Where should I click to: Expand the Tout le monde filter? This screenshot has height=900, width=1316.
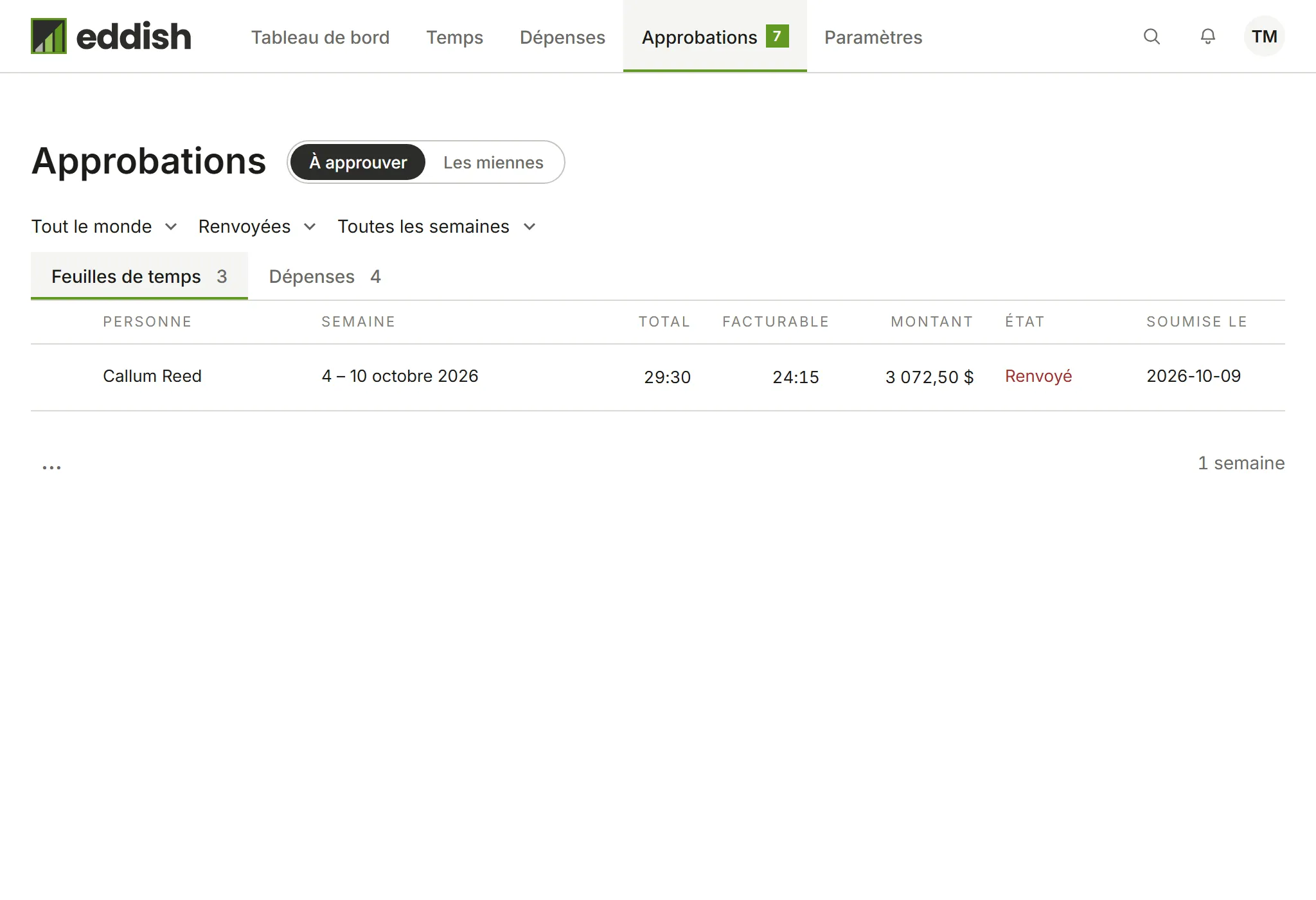coord(104,226)
